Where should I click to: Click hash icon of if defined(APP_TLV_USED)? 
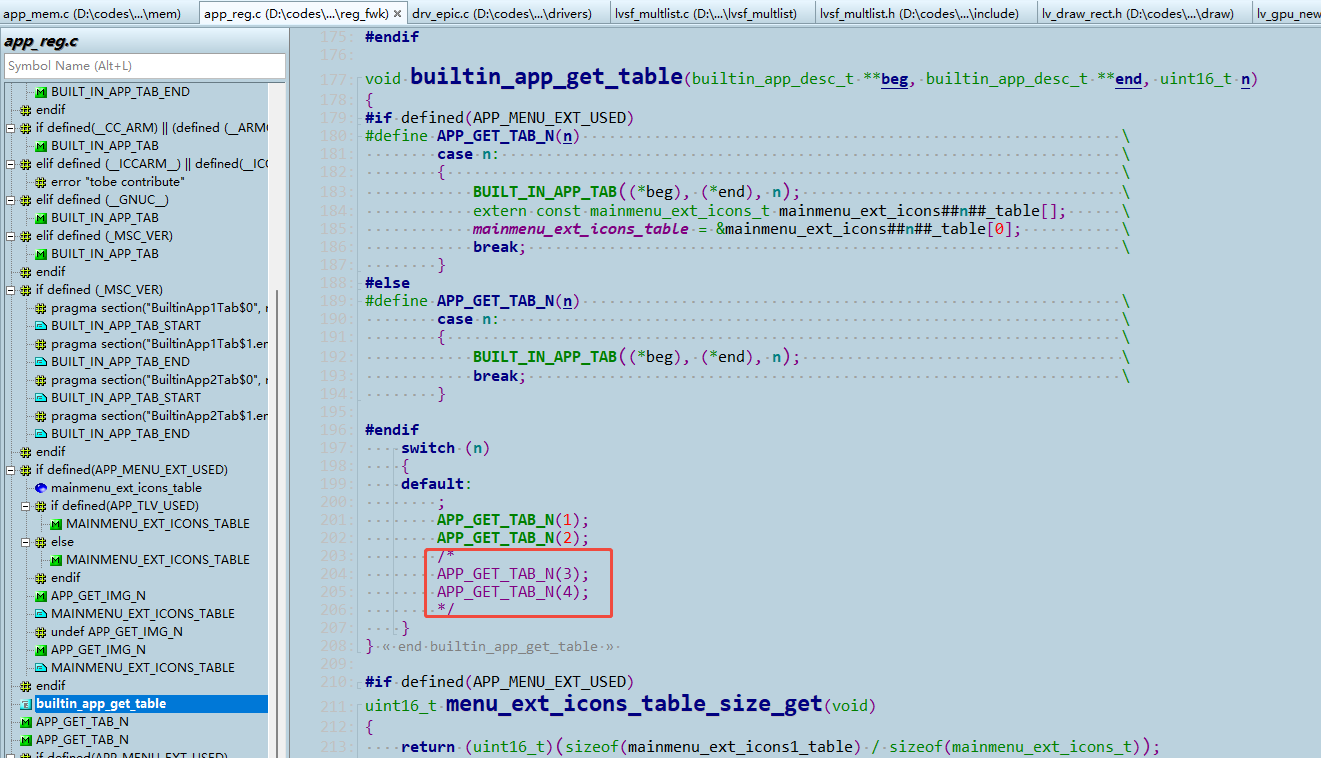tap(41, 506)
